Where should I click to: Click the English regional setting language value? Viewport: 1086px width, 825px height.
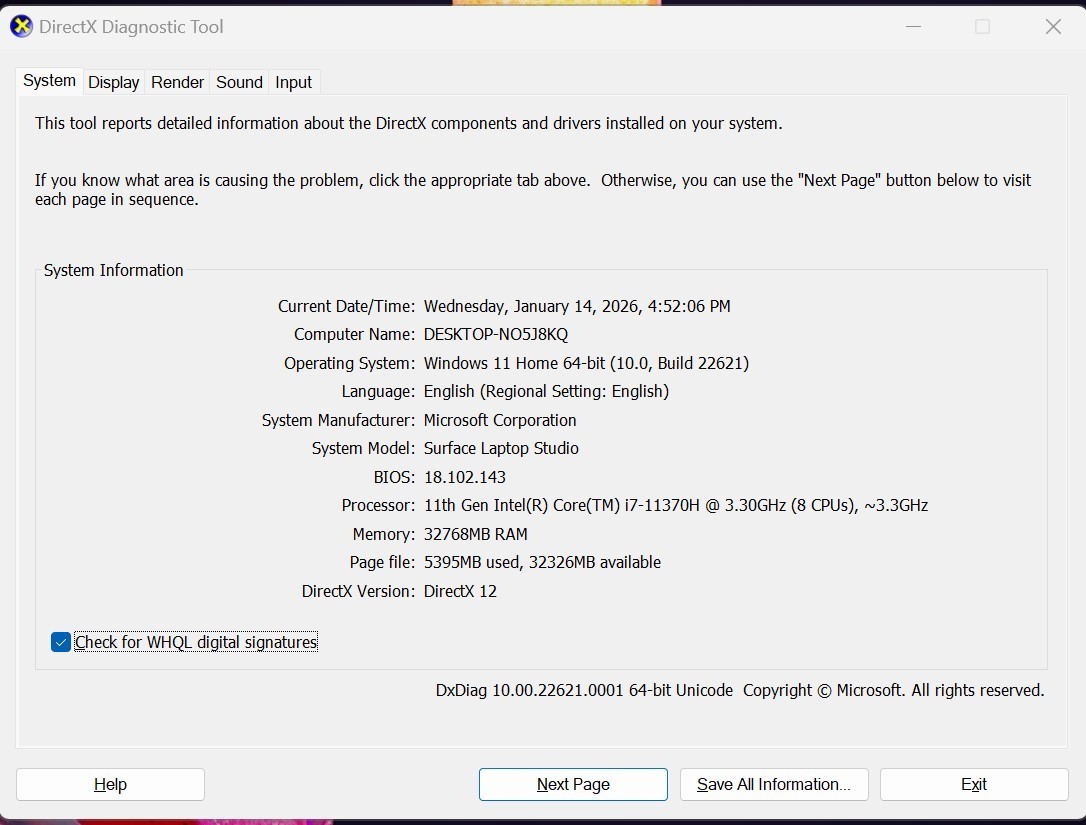[x=546, y=391]
